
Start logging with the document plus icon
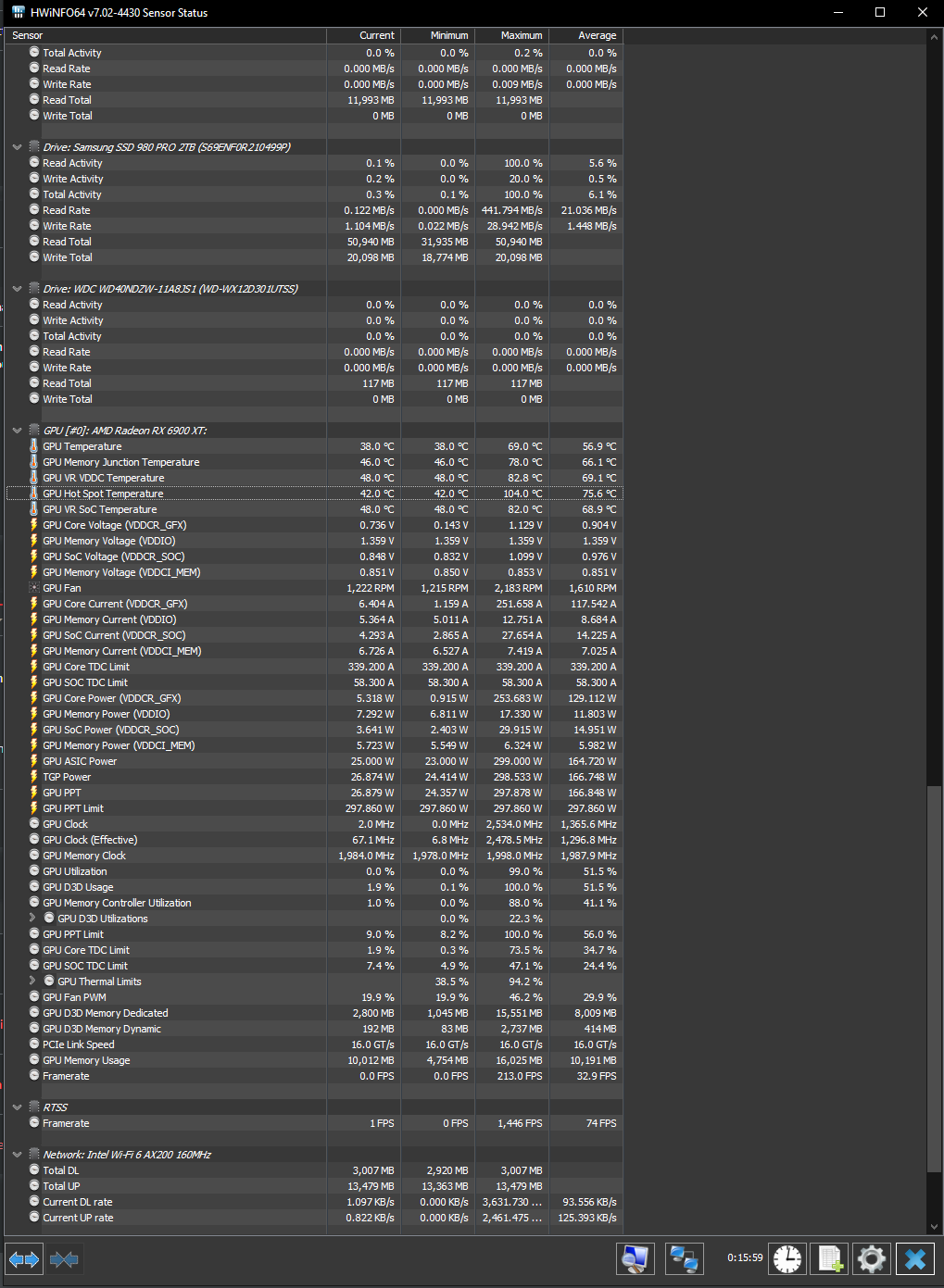[829, 1259]
